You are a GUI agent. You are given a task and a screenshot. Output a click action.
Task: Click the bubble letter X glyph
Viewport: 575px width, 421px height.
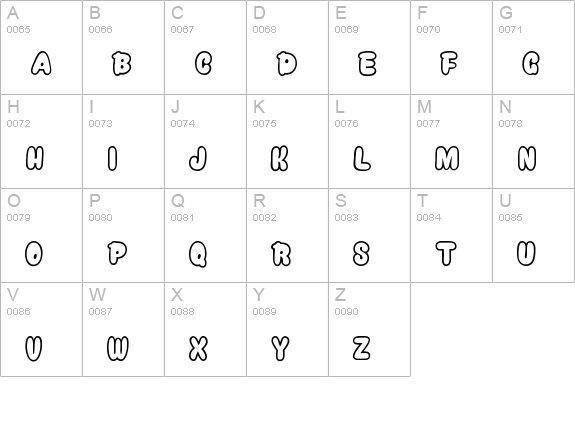[x=198, y=348]
